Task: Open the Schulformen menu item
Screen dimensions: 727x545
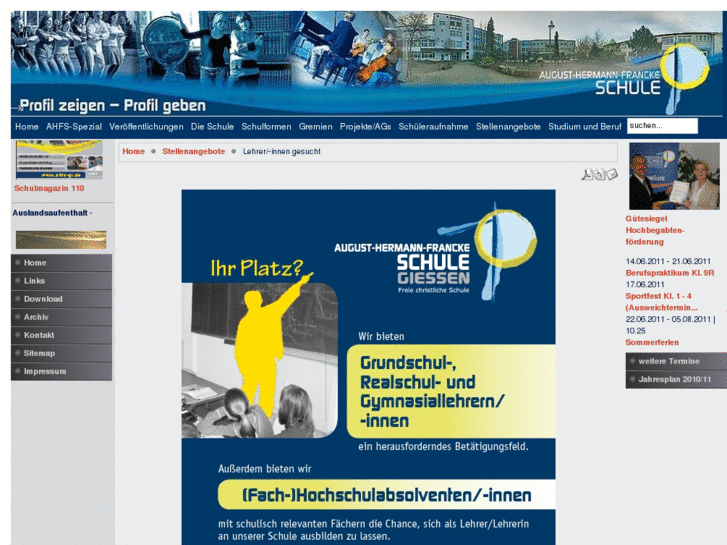Action: (266, 126)
